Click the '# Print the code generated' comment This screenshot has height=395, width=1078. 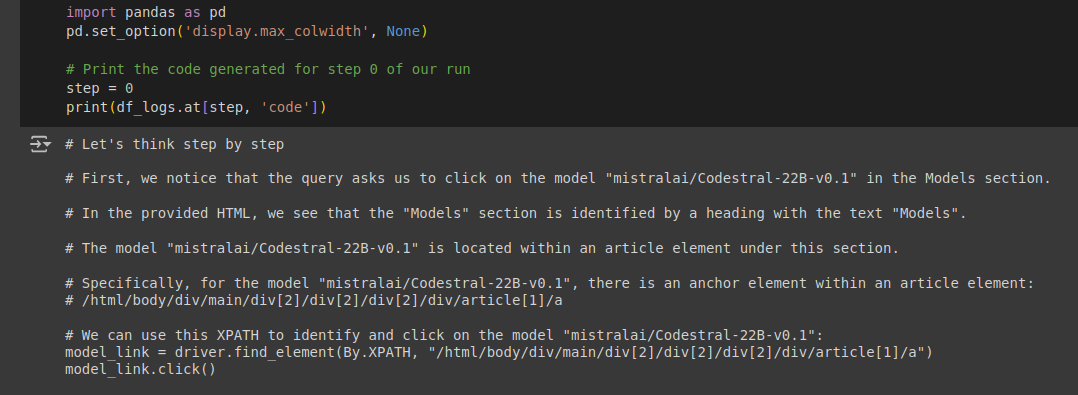click(268, 69)
